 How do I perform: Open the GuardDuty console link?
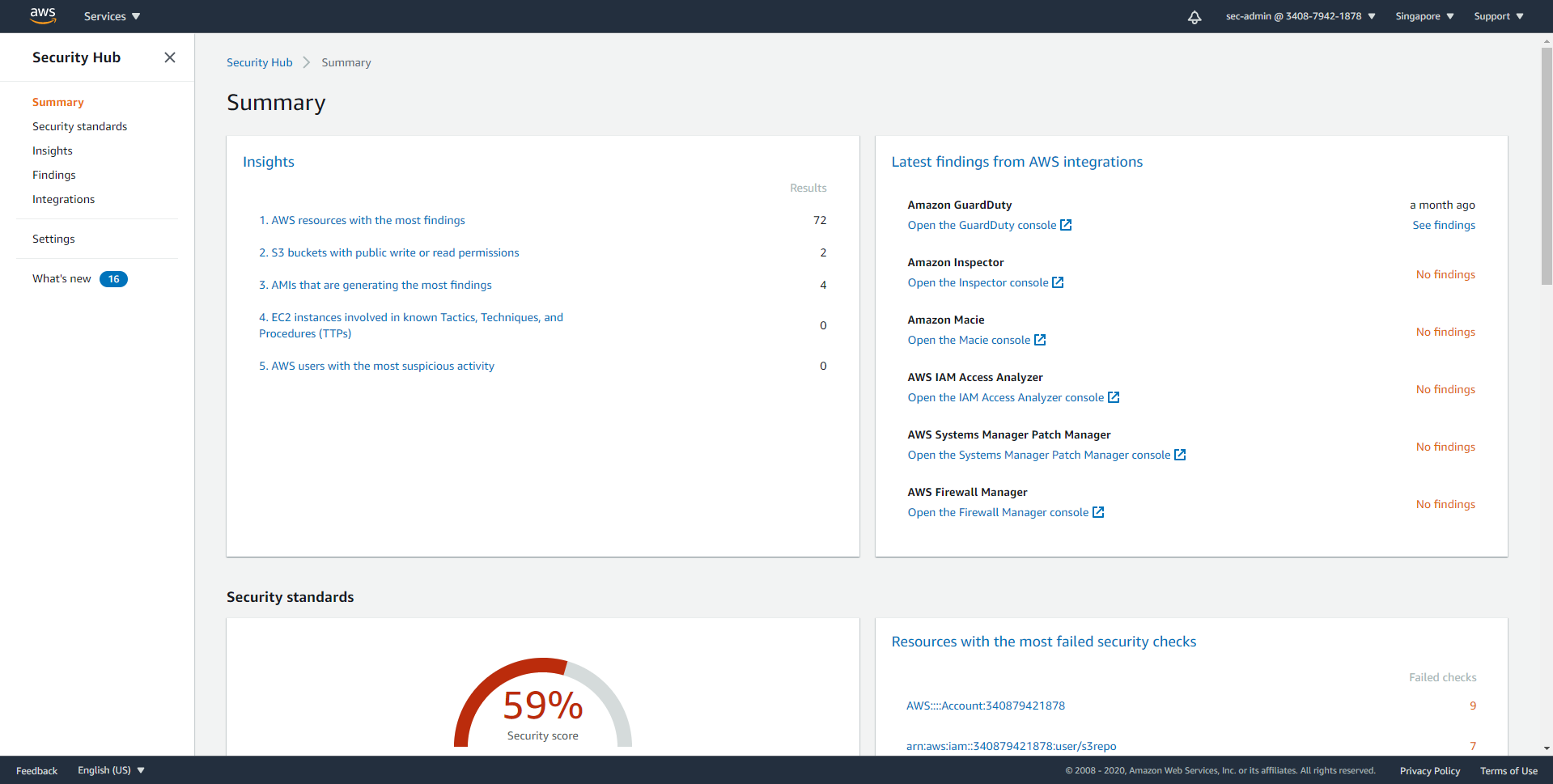coord(982,225)
